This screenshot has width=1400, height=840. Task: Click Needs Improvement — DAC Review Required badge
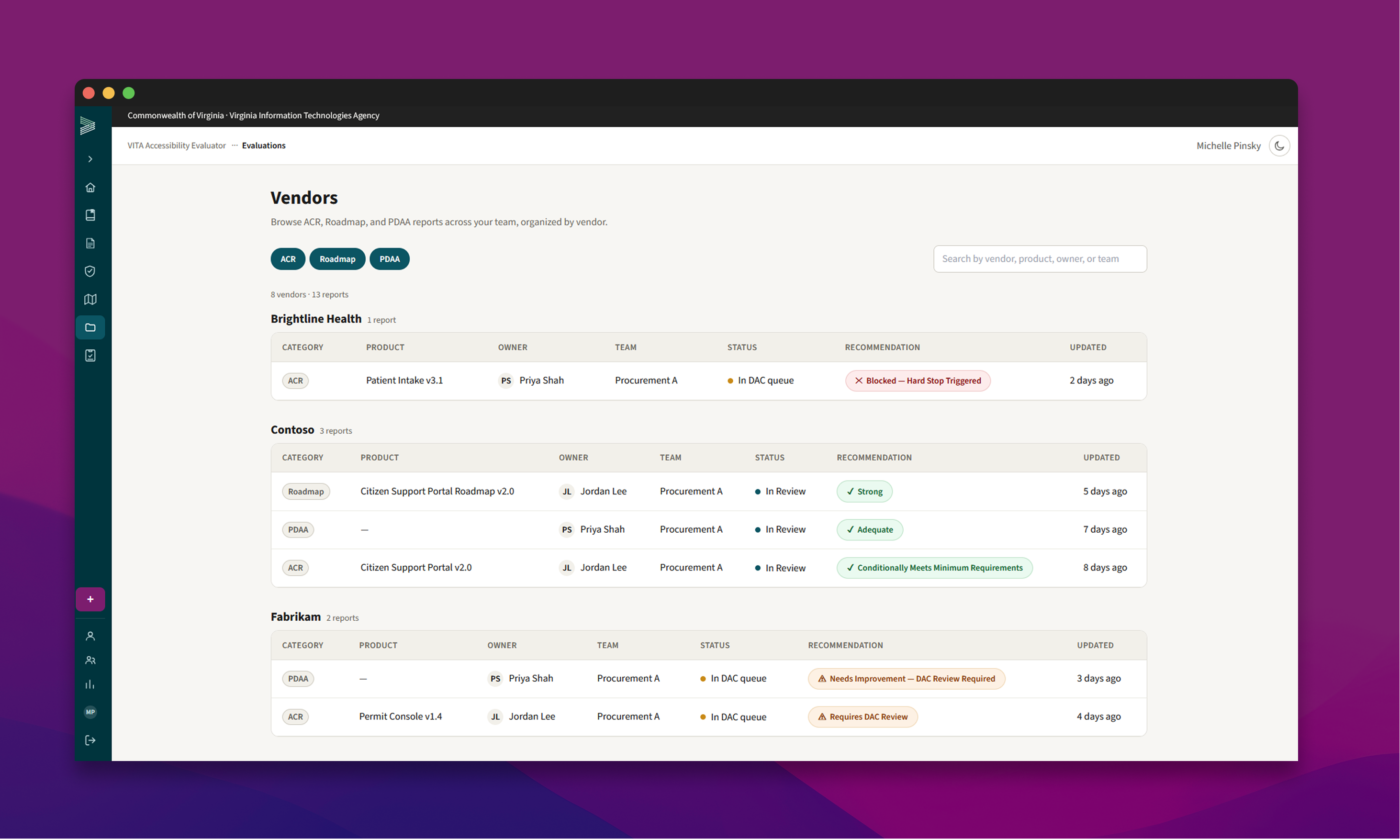click(907, 679)
